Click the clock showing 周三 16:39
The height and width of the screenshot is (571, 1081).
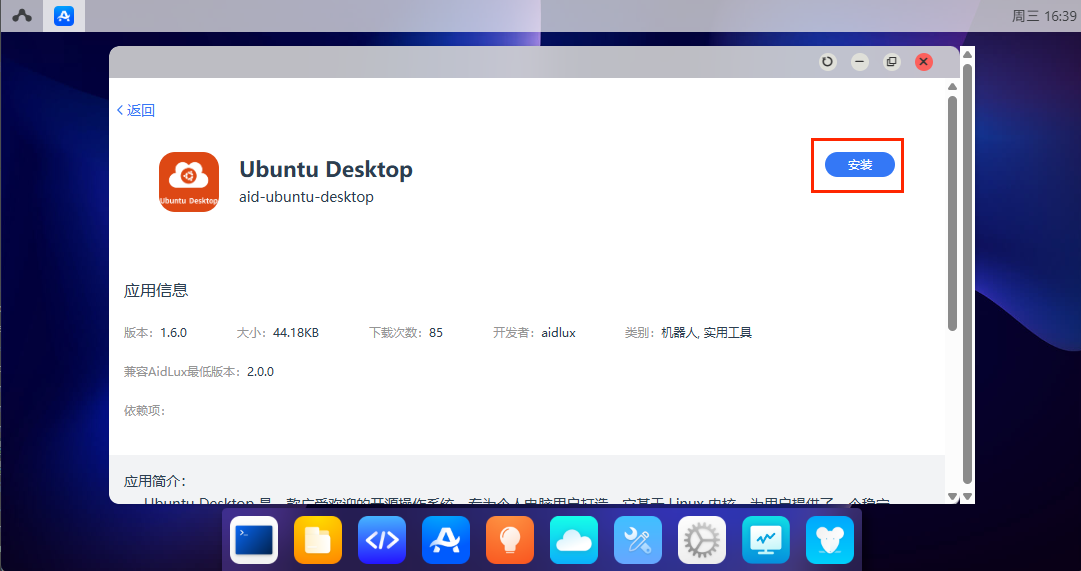coord(1045,16)
